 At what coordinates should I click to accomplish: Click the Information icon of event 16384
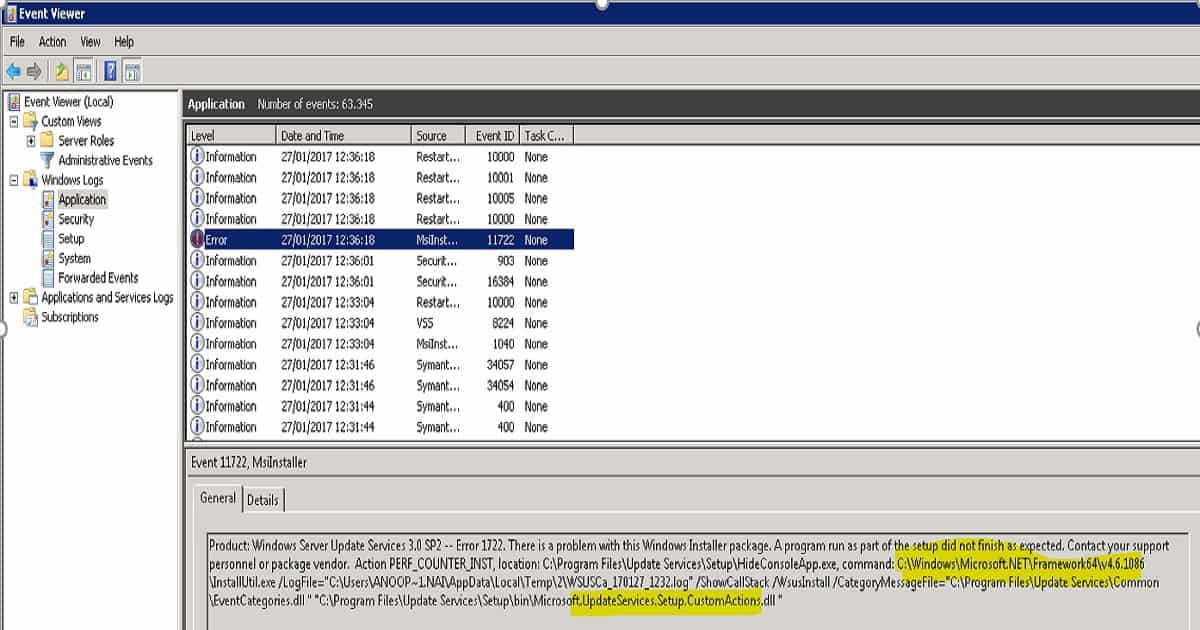(x=197, y=282)
